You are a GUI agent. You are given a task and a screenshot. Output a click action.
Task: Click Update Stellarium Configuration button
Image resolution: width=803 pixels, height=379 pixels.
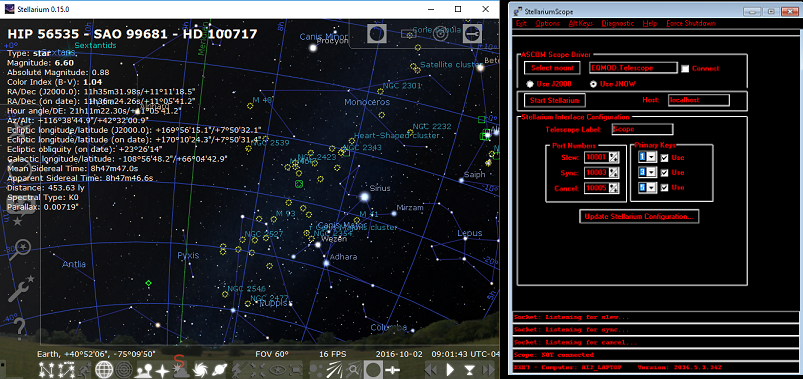coord(639,216)
